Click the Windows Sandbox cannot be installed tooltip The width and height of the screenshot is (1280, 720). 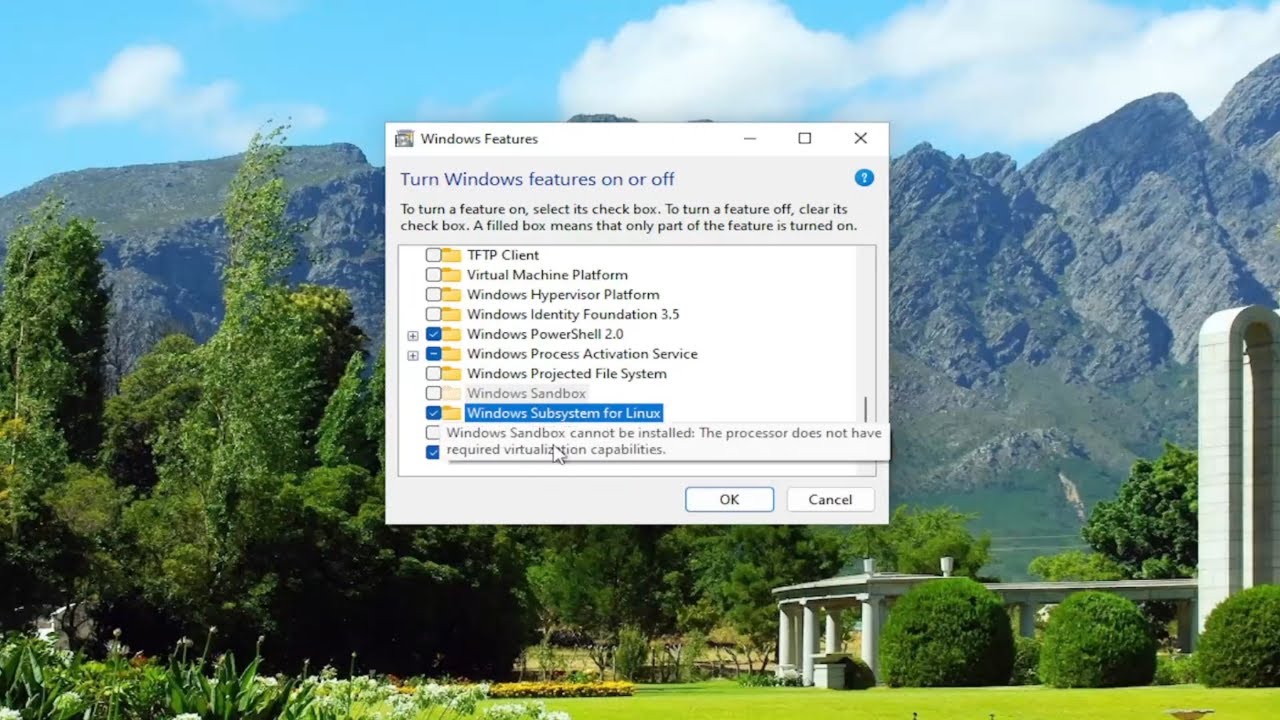664,441
